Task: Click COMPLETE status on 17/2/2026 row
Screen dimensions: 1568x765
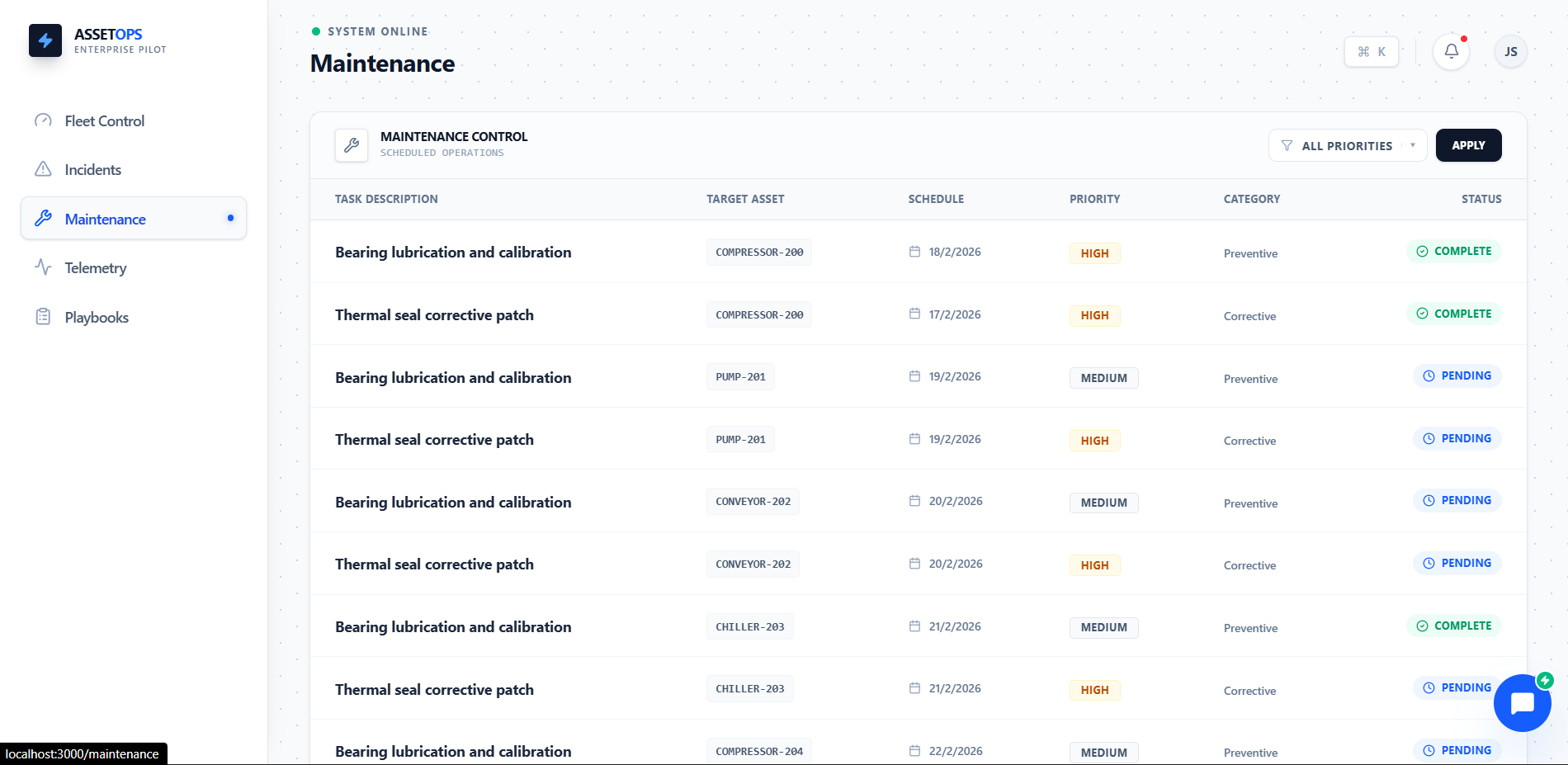Action: coord(1454,314)
